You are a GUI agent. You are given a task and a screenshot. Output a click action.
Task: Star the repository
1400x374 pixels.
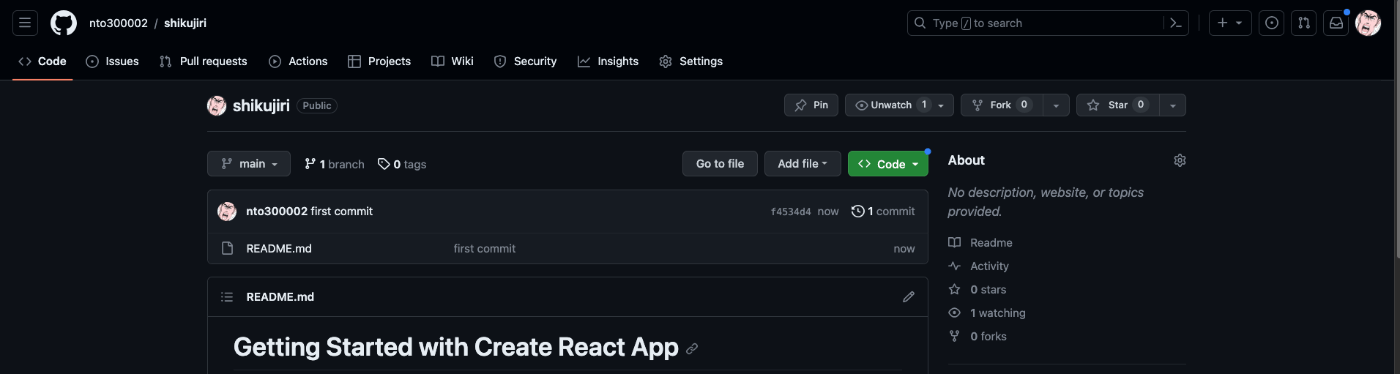point(1117,105)
